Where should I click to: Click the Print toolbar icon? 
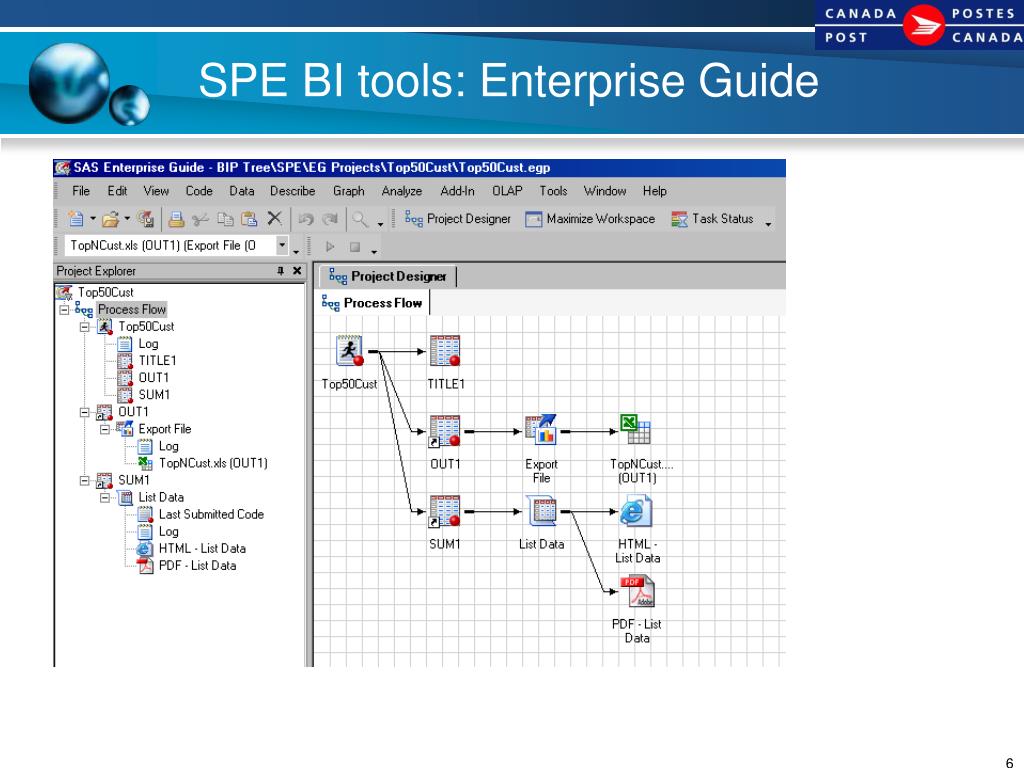point(176,219)
